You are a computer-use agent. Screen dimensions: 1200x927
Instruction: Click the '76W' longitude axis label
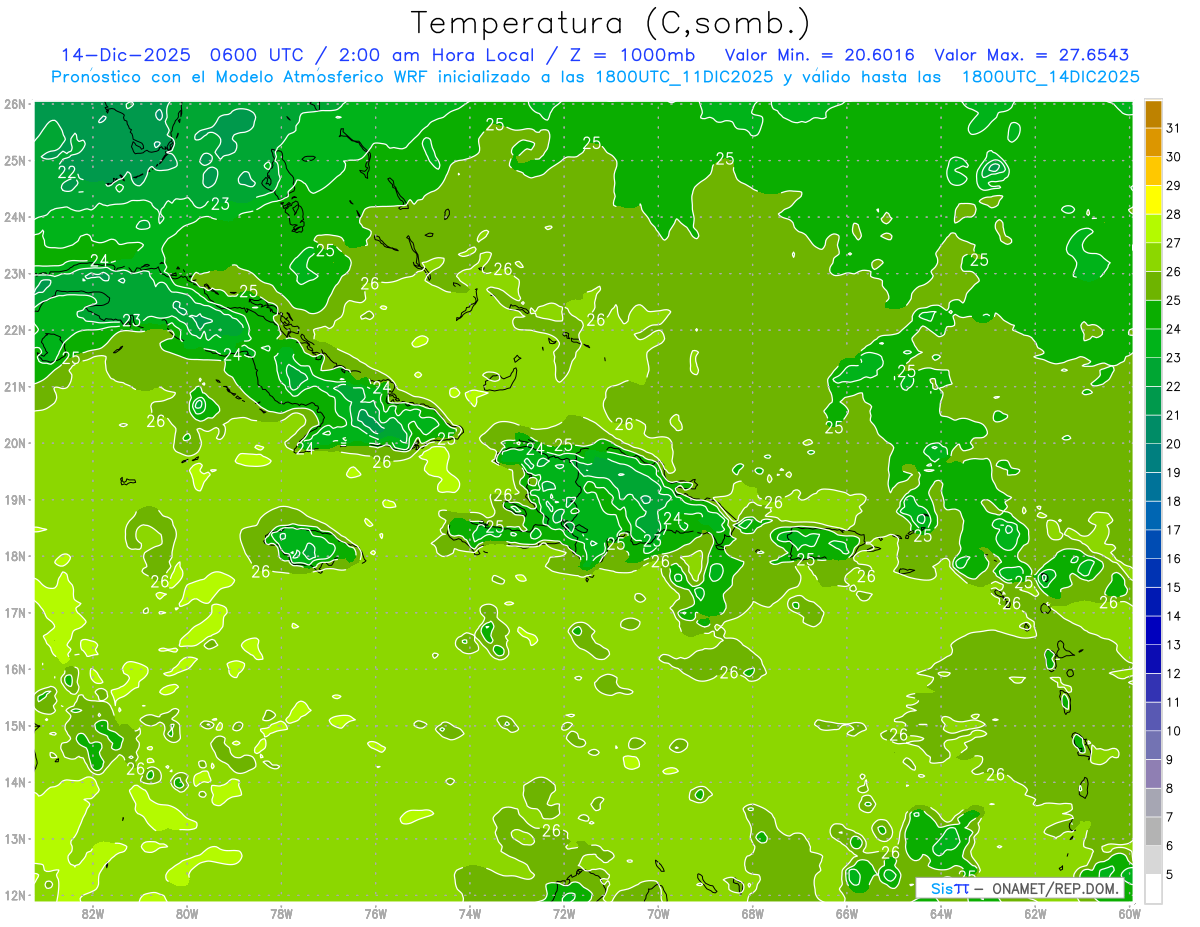pyautogui.click(x=375, y=913)
